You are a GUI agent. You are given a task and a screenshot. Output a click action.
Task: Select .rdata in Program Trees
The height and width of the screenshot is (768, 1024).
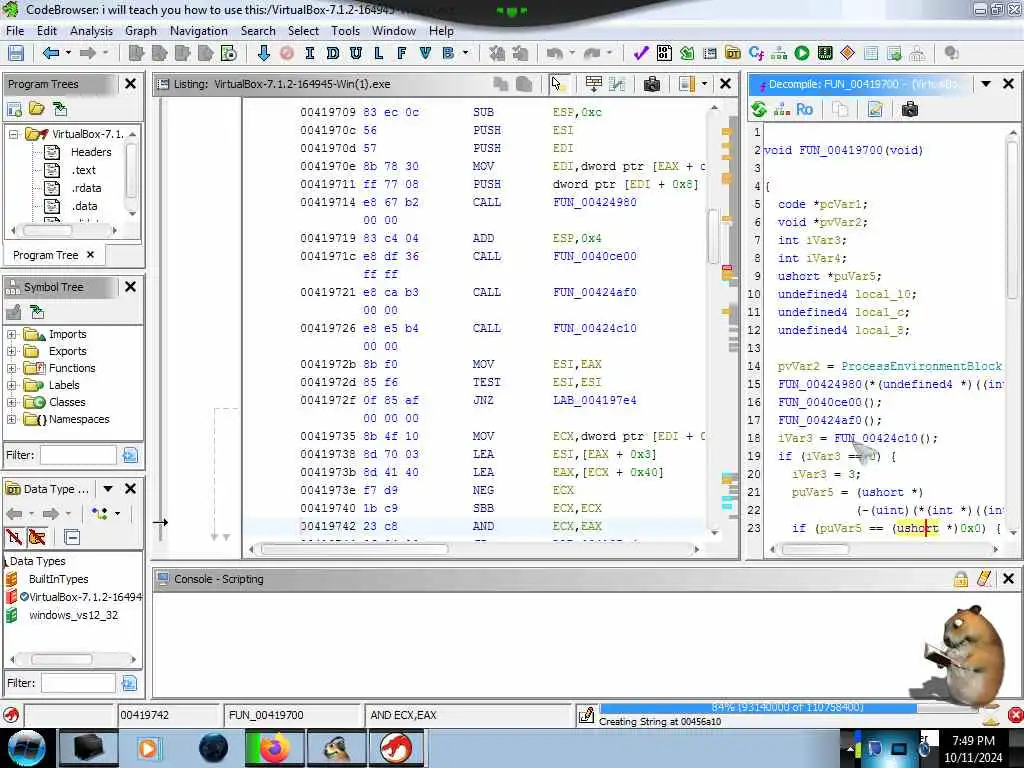(x=86, y=188)
